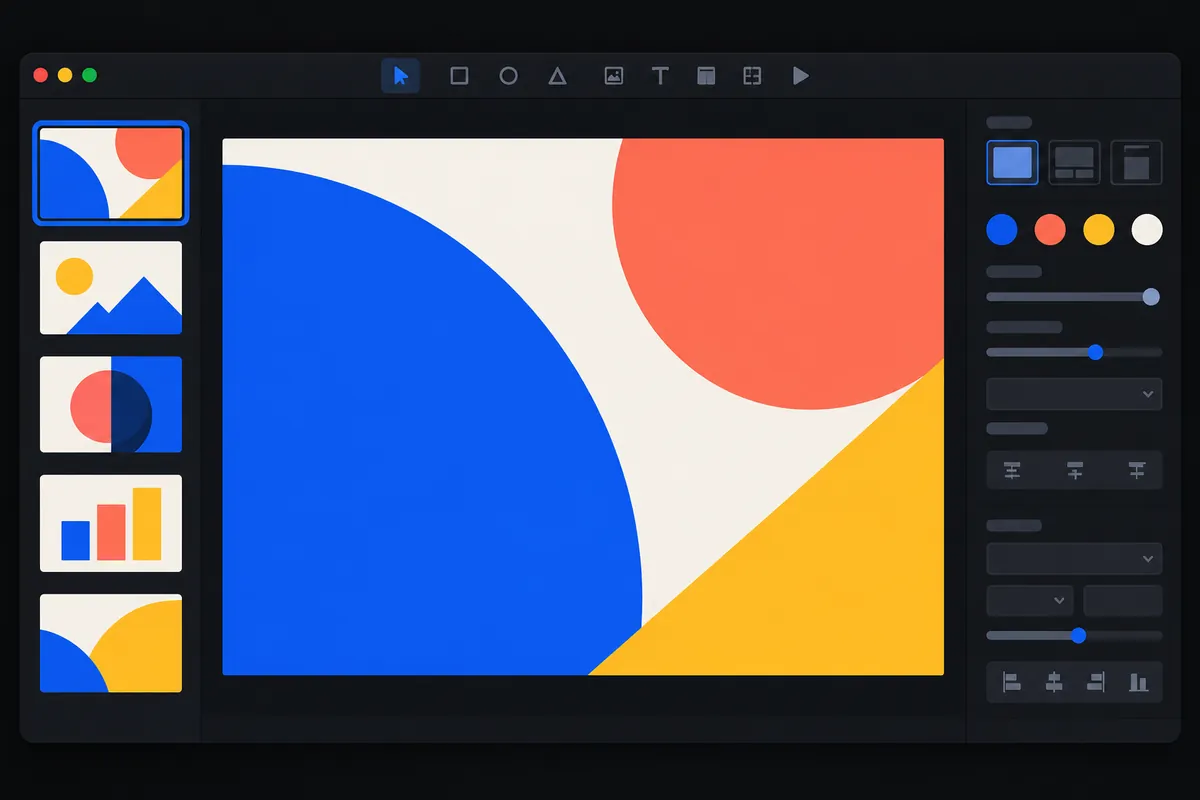Open the small dropdown beside the empty field
The height and width of the screenshot is (800, 1200).
(1030, 600)
